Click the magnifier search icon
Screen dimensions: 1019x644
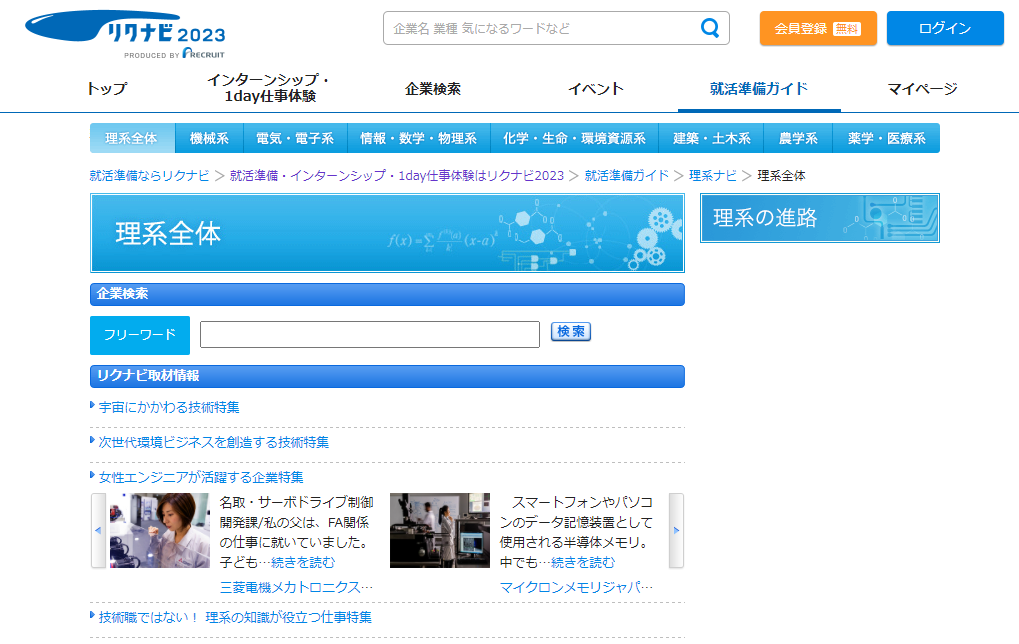pos(710,28)
